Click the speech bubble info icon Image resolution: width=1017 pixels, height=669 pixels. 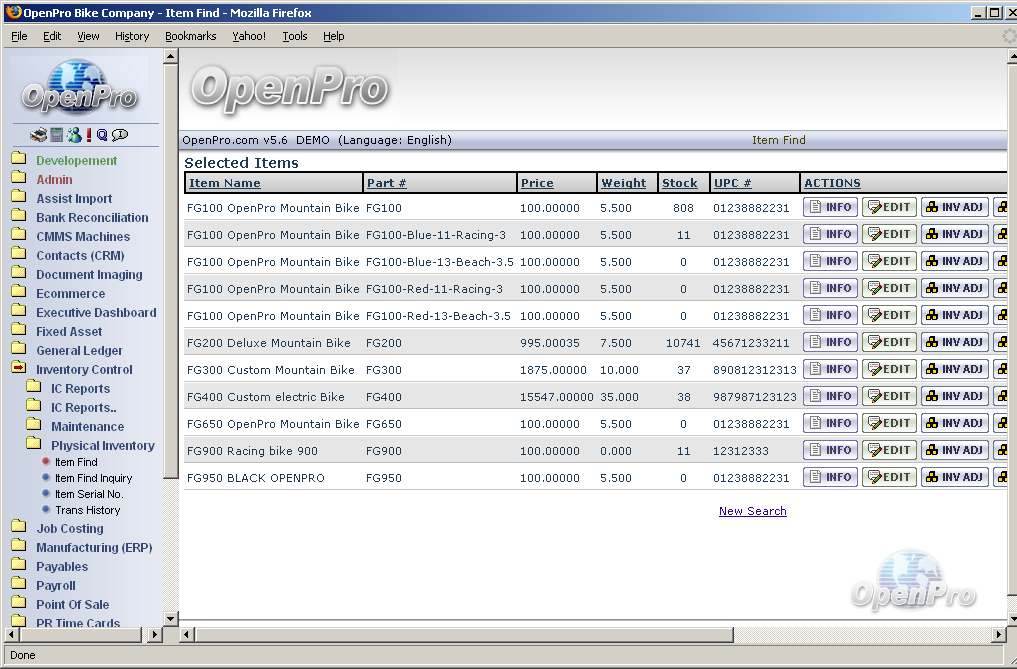[120, 135]
